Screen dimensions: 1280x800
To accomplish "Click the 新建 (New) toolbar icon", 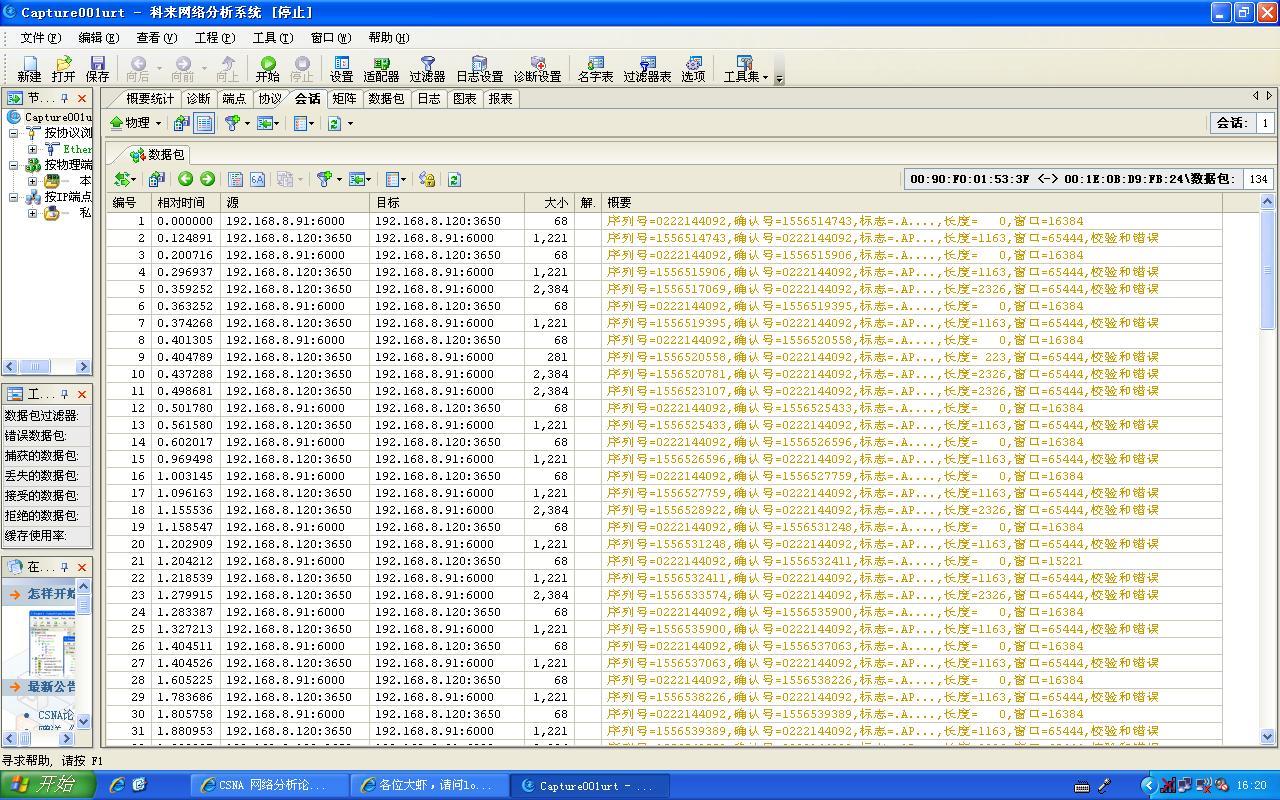I will (x=29, y=68).
